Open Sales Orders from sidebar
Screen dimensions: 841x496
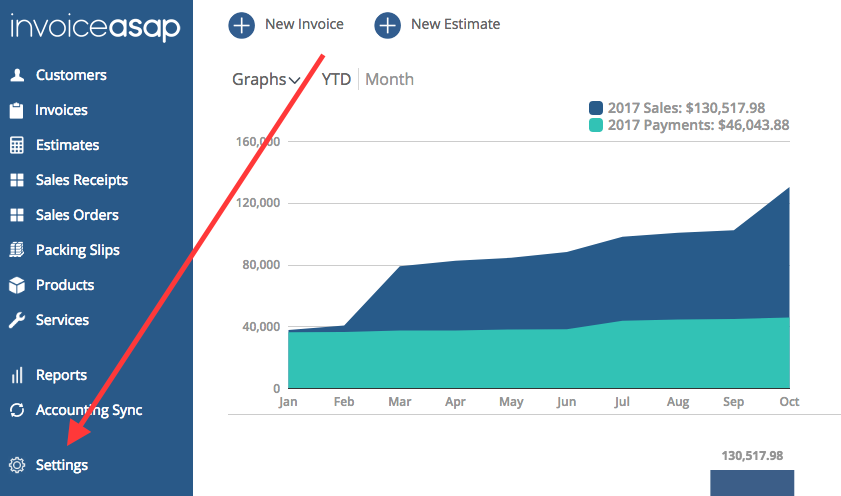[77, 215]
